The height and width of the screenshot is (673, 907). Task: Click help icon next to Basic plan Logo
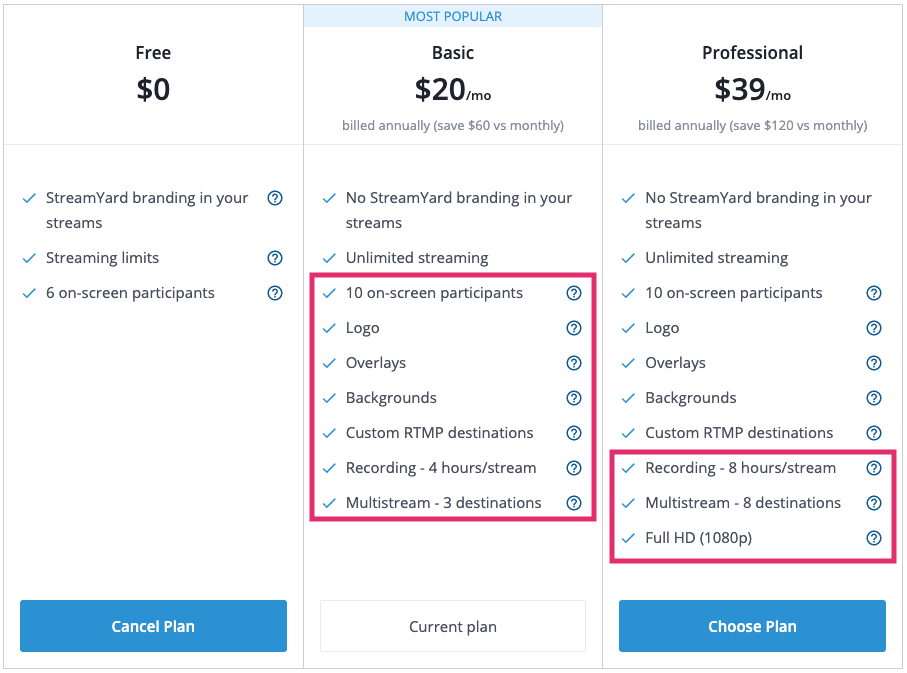click(x=574, y=328)
